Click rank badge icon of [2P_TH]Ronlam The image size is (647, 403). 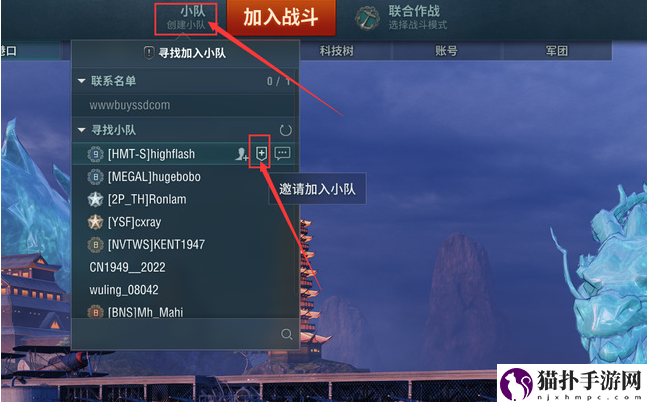(95, 199)
